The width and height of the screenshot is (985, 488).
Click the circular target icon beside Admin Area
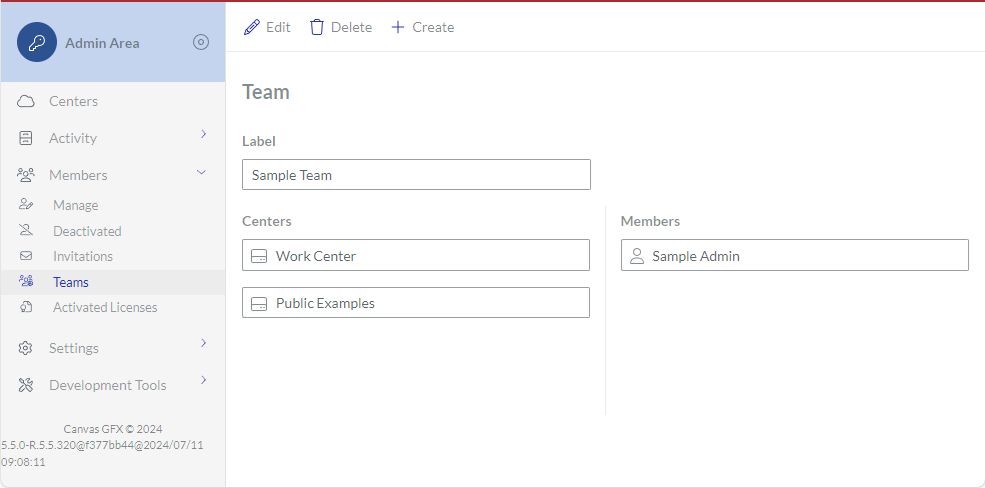[x=200, y=42]
